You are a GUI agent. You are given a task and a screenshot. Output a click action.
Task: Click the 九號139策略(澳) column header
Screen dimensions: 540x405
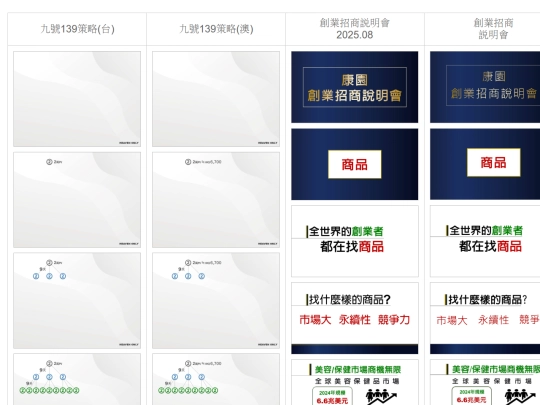216,29
